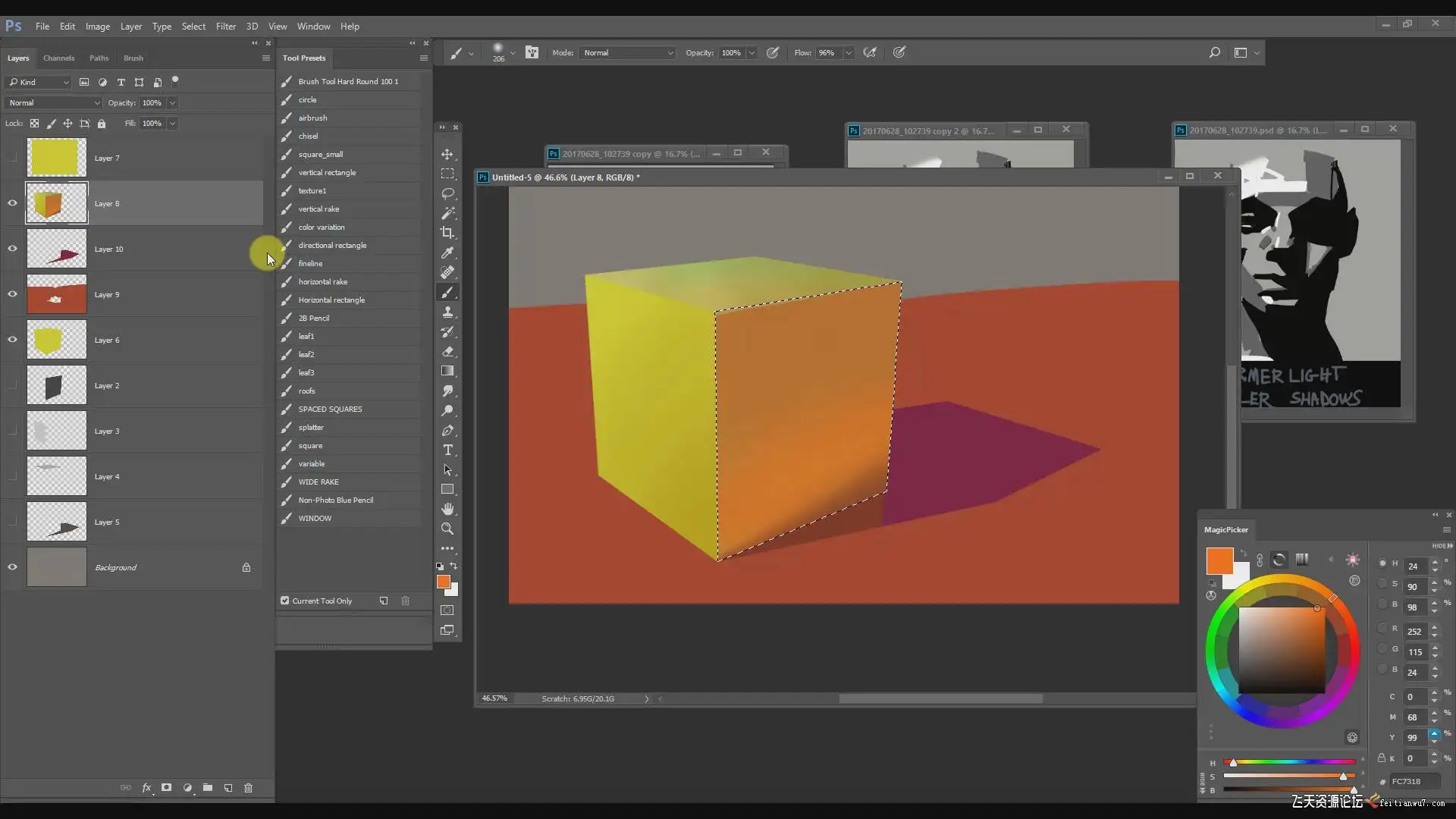Image resolution: width=1456 pixels, height=819 pixels.
Task: Click the MagicPicker hue slider
Action: click(1289, 762)
